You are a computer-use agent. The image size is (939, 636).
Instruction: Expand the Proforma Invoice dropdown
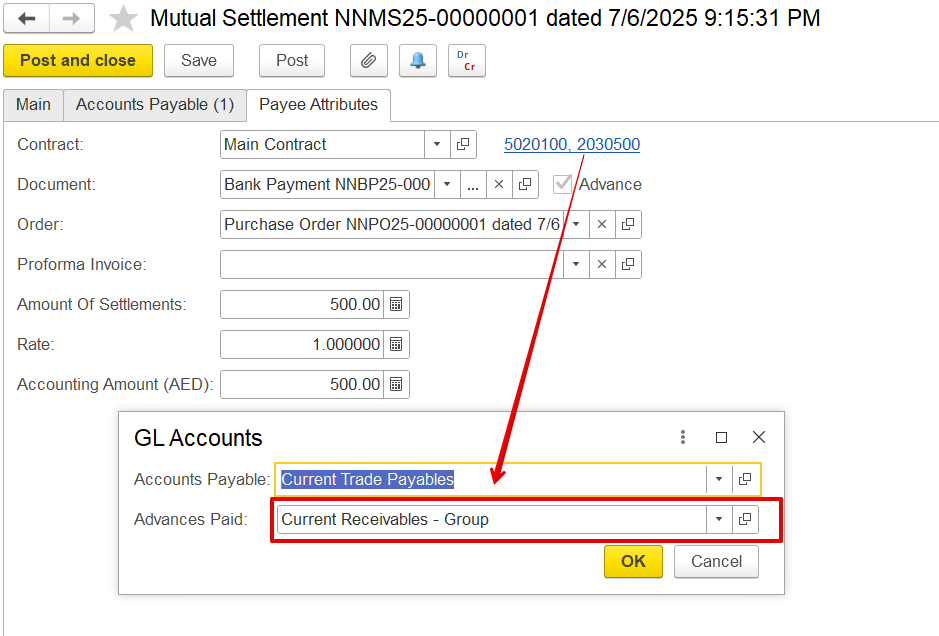click(x=576, y=265)
